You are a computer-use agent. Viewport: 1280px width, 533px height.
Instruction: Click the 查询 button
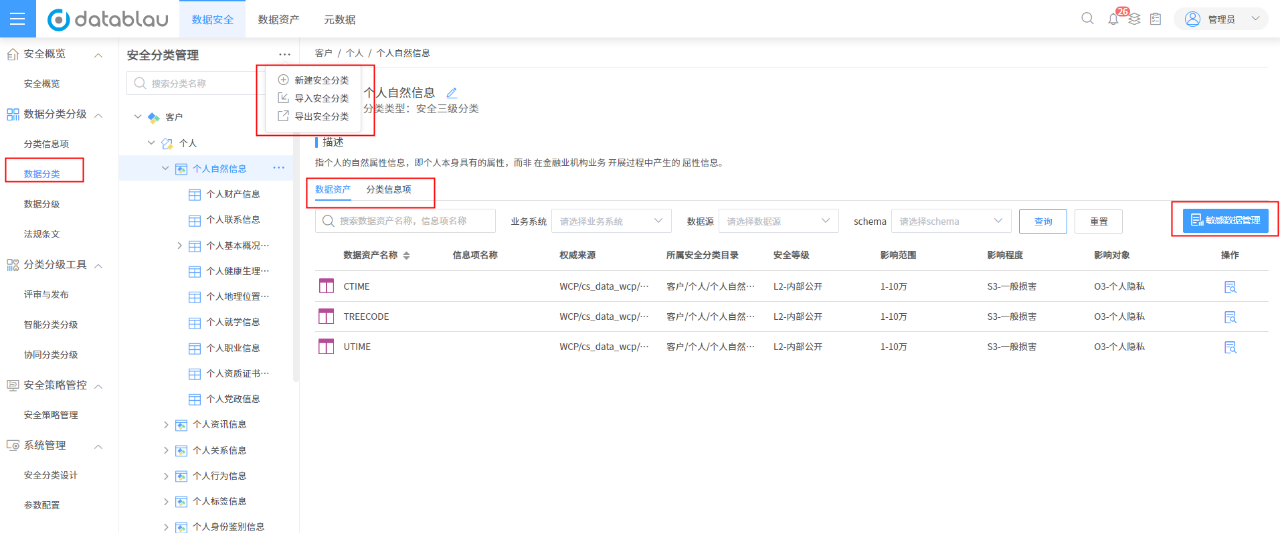(1043, 221)
